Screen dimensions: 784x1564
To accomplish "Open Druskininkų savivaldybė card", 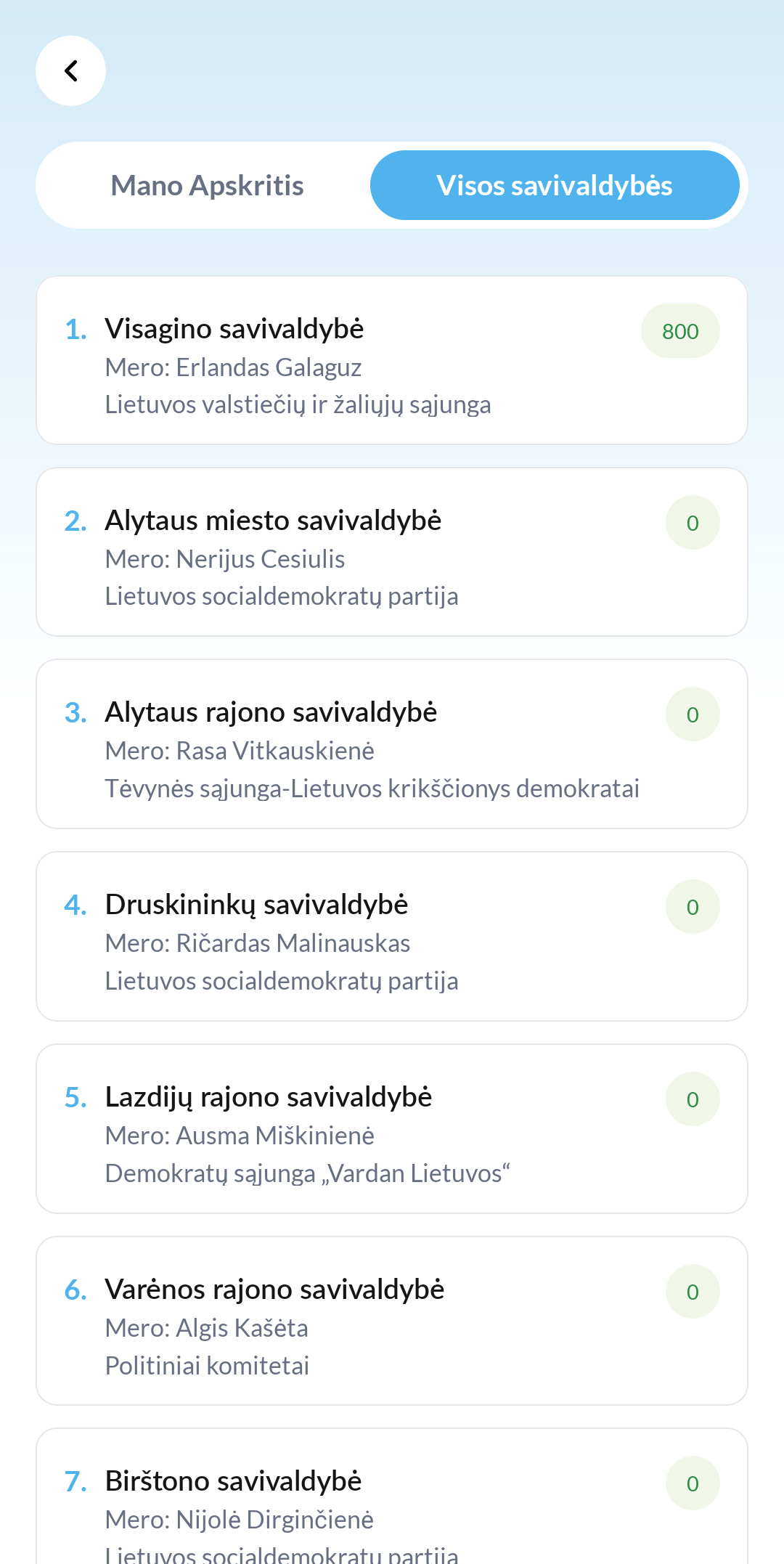I will click(256, 905).
